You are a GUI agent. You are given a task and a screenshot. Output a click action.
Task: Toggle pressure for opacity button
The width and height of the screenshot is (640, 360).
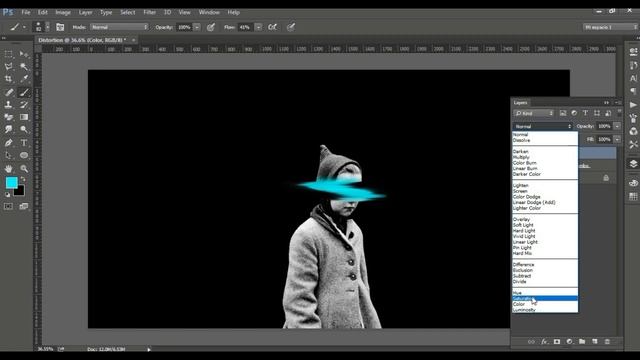point(211,27)
